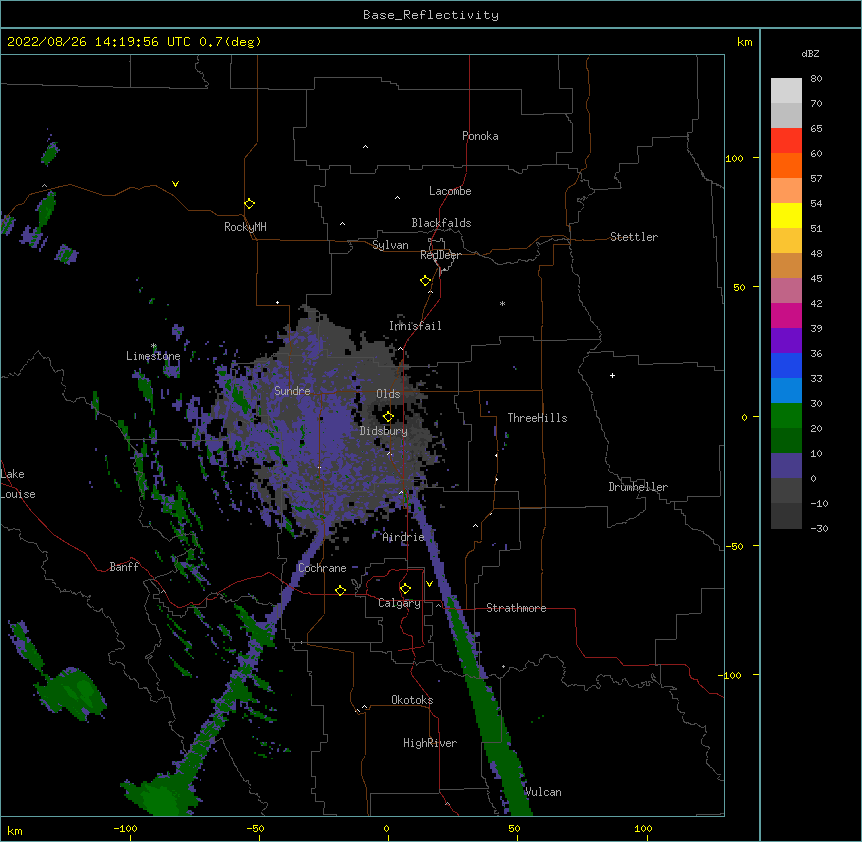Click the white asterisk marker above Limestone label
862x842 pixels.
coord(154,346)
